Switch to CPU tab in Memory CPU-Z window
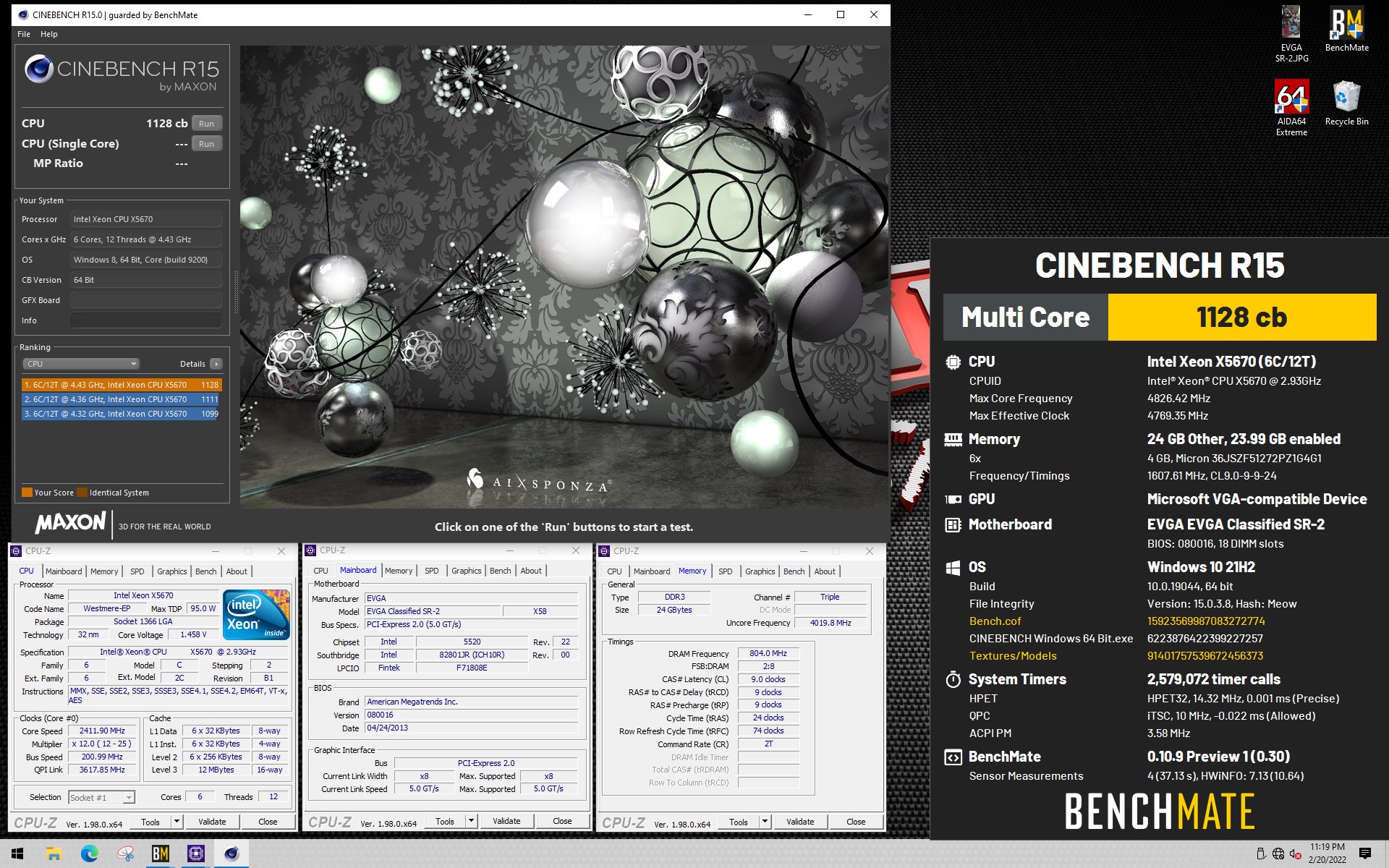 click(615, 571)
